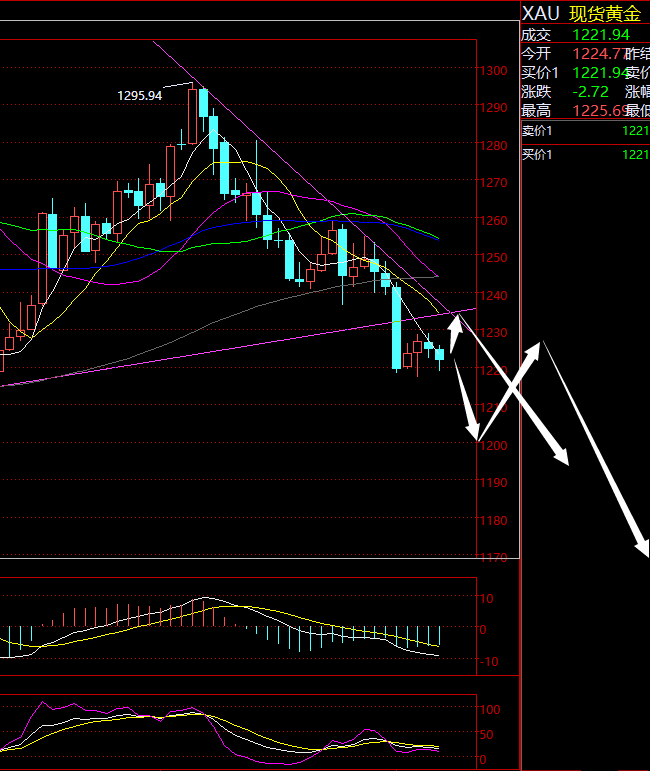Select the 1260 price axis label
This screenshot has width=650, height=771.
click(x=494, y=220)
